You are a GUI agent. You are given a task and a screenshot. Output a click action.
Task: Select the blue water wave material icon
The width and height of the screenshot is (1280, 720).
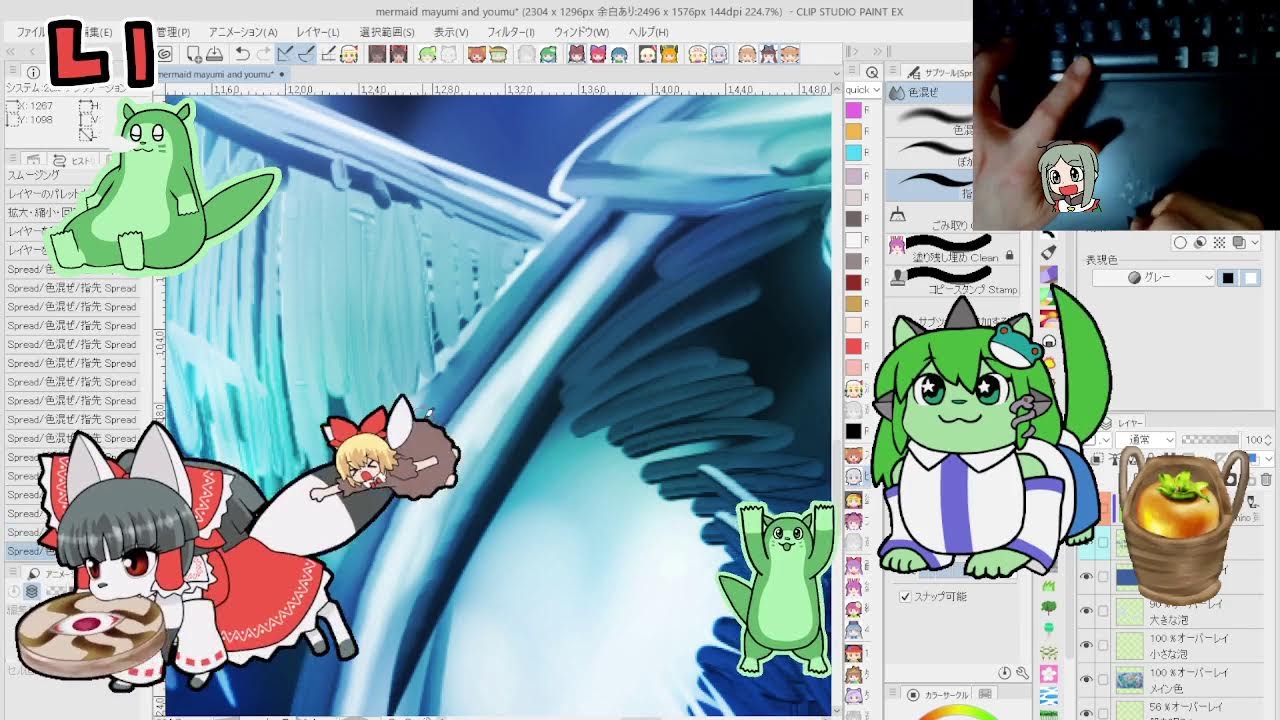[1048, 697]
